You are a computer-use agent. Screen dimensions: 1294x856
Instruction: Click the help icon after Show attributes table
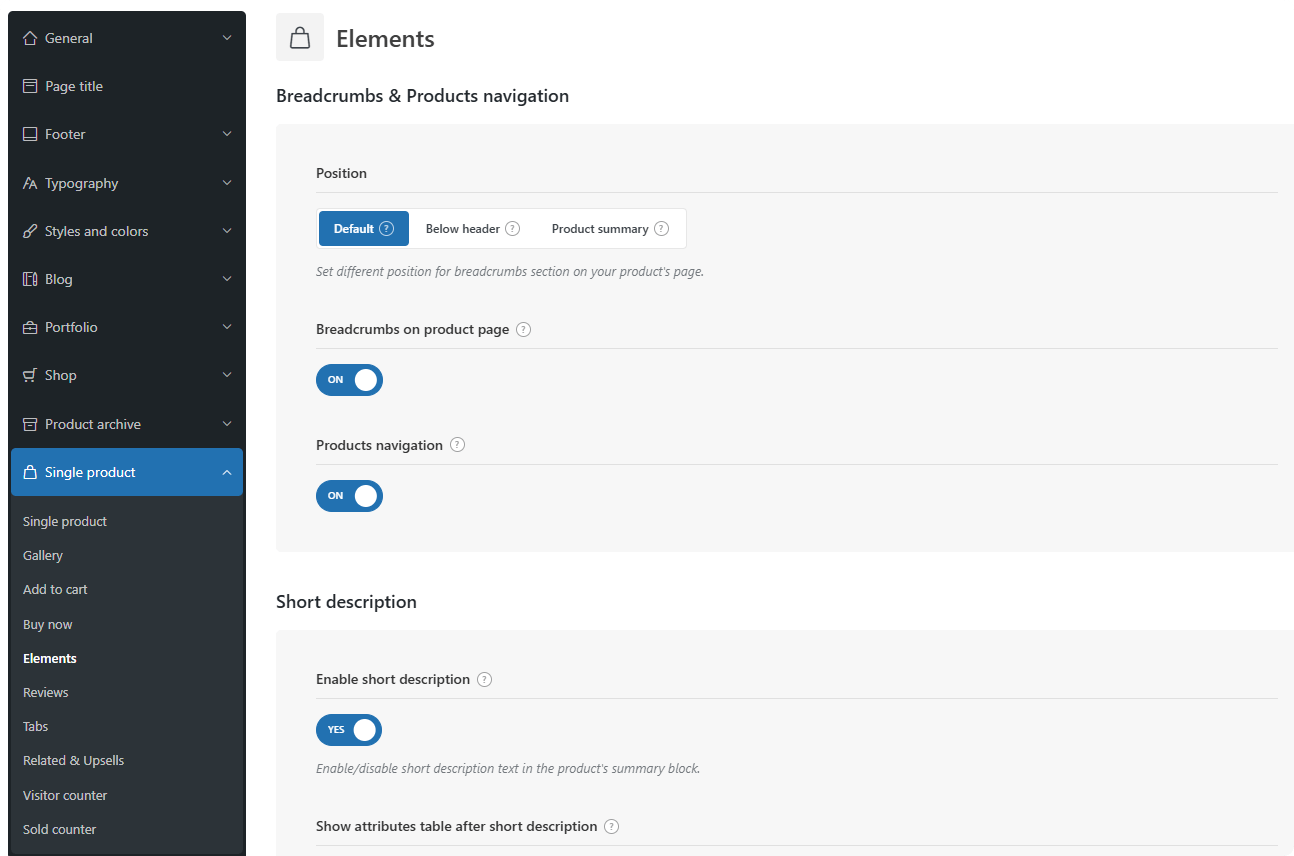pos(612,826)
